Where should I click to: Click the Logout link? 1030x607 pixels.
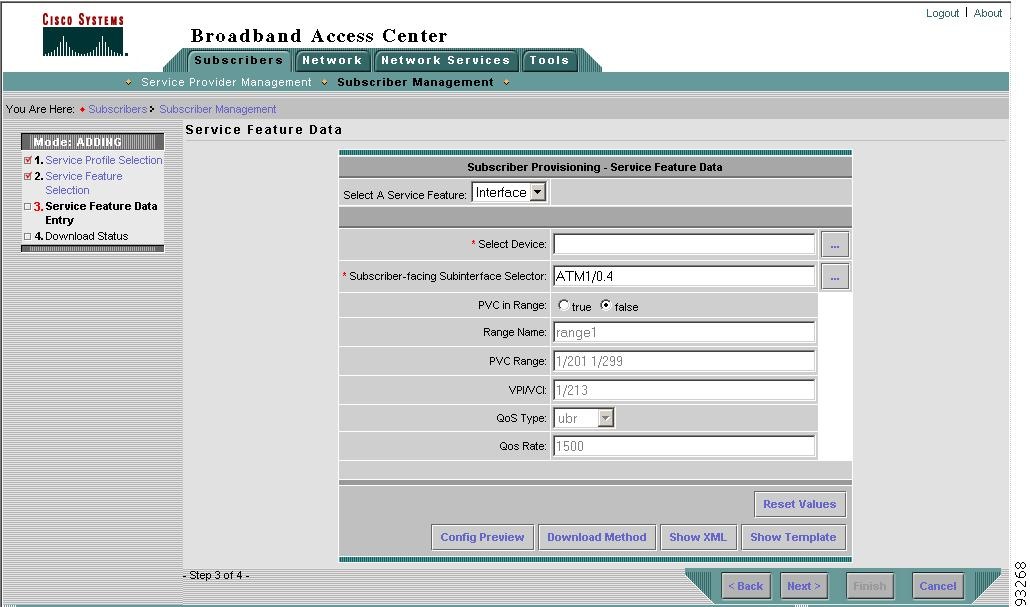click(942, 13)
